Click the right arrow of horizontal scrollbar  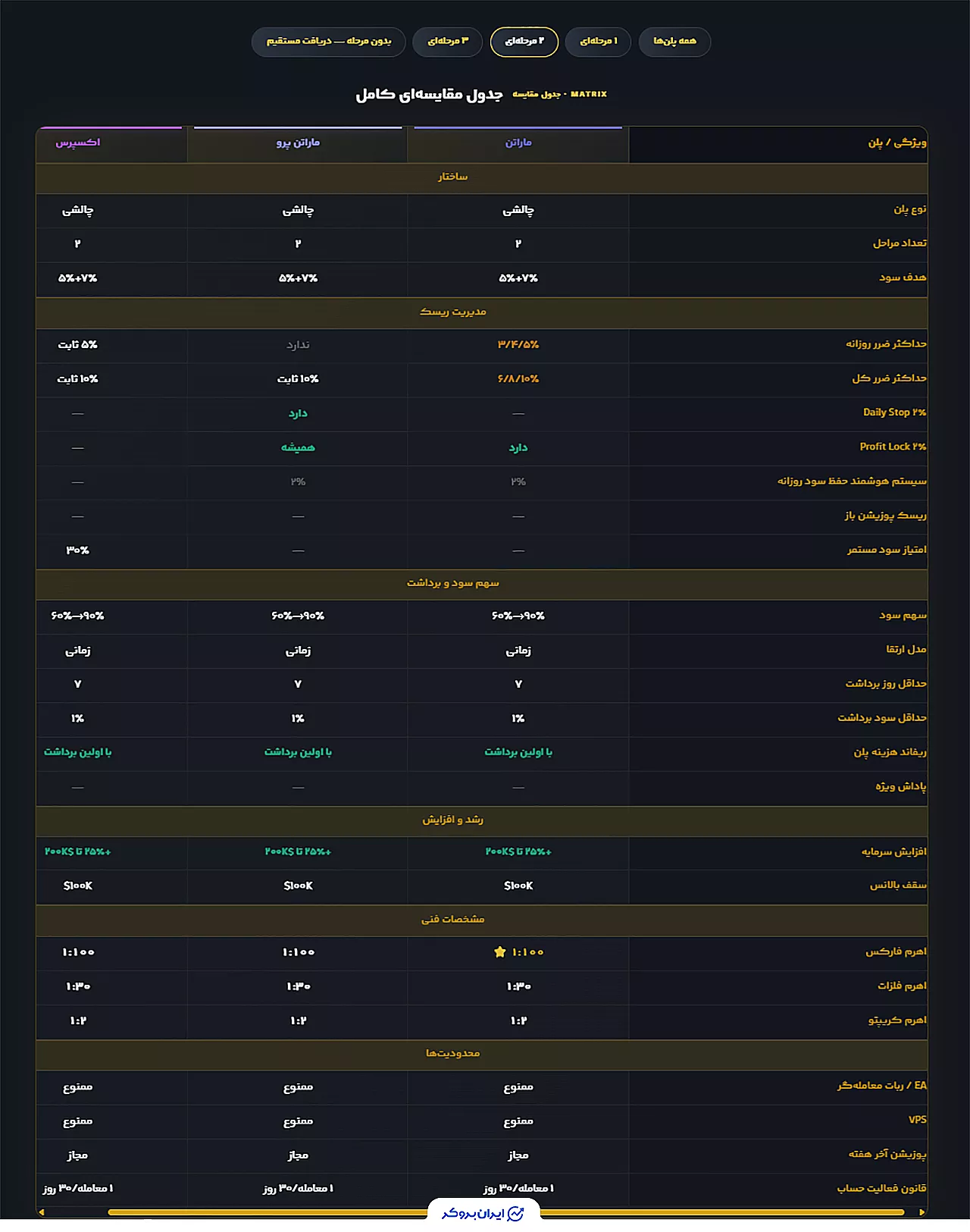coord(921,1212)
